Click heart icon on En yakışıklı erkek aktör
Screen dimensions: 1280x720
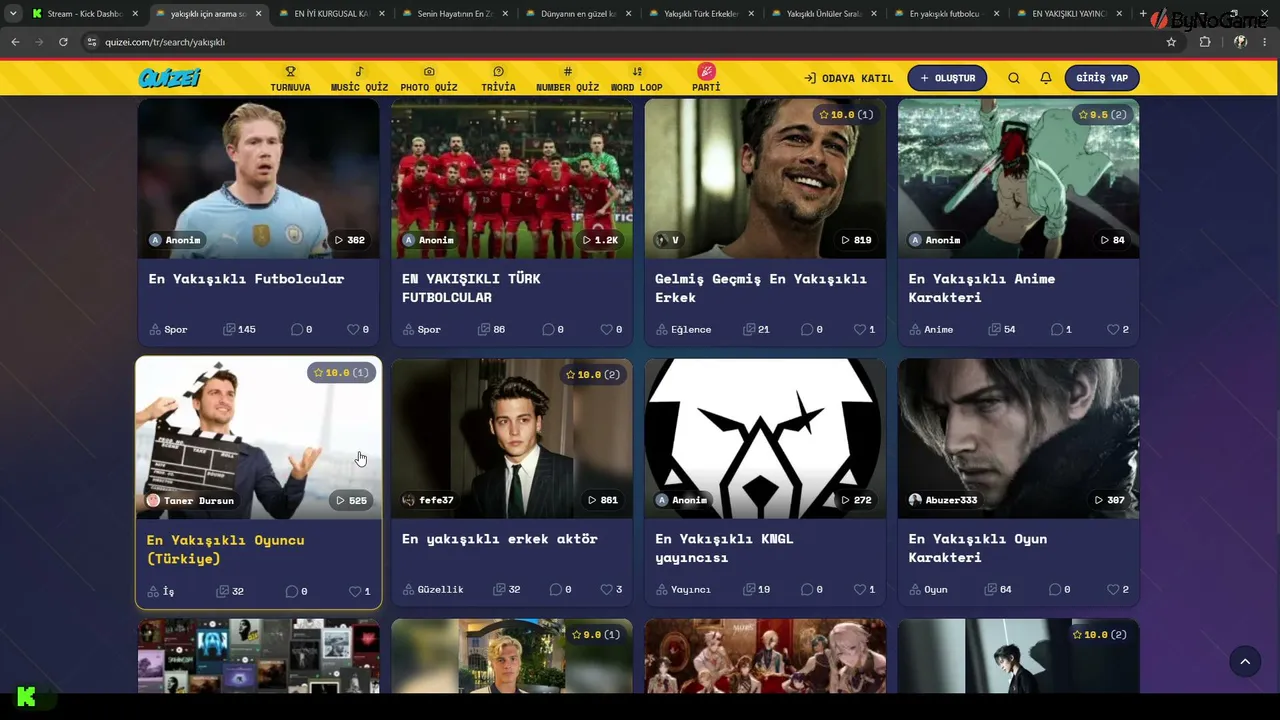(606, 589)
